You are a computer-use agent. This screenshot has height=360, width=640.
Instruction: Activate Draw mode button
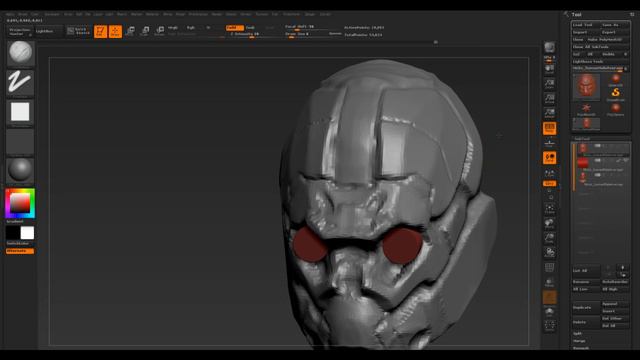(x=116, y=31)
